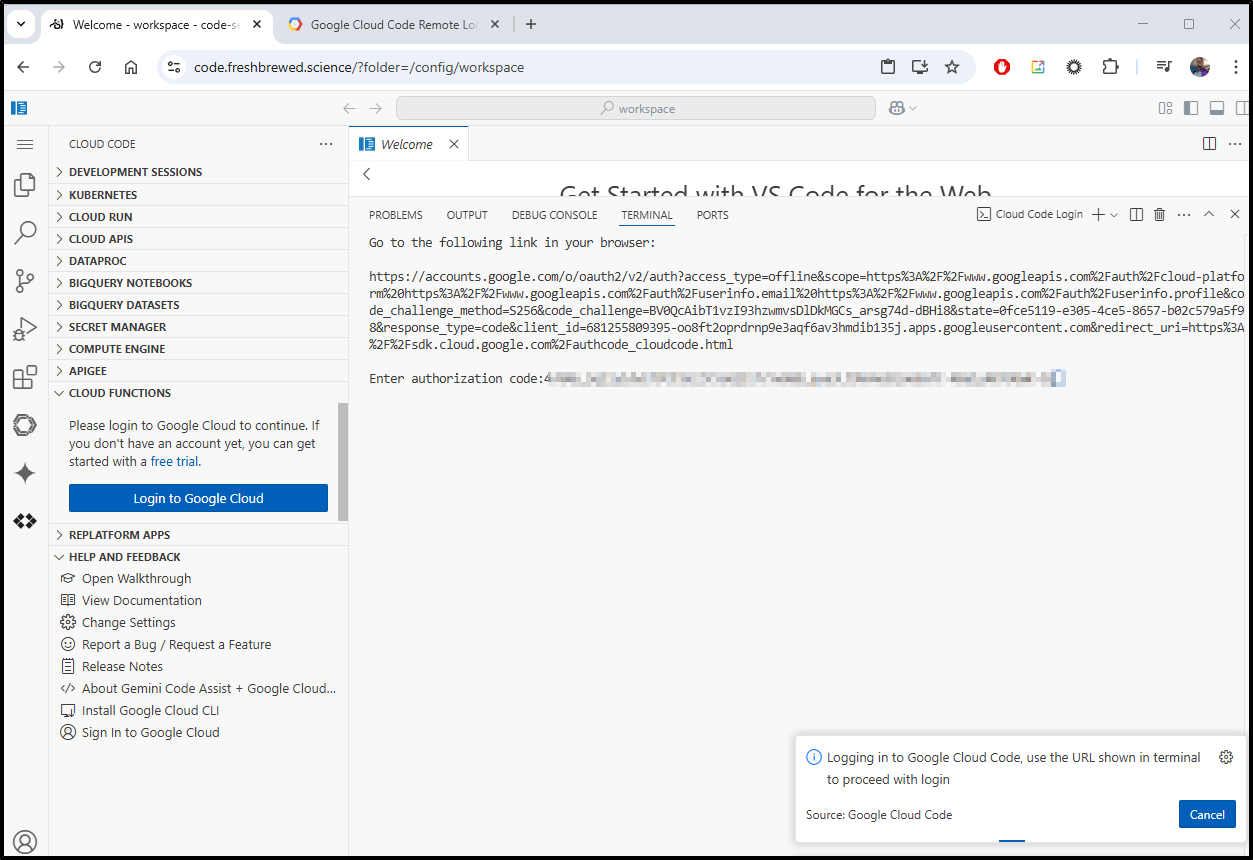Open the Source Control view
The width and height of the screenshot is (1253, 860).
point(25,281)
